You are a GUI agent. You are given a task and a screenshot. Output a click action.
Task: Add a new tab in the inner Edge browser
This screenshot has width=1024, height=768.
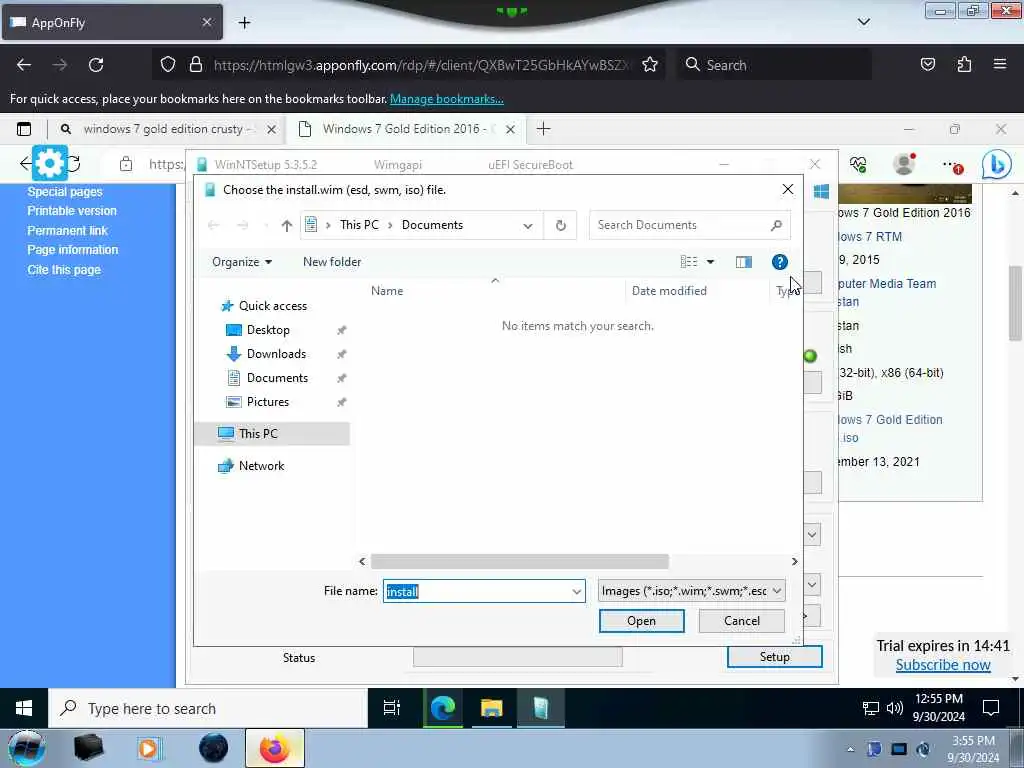543,129
